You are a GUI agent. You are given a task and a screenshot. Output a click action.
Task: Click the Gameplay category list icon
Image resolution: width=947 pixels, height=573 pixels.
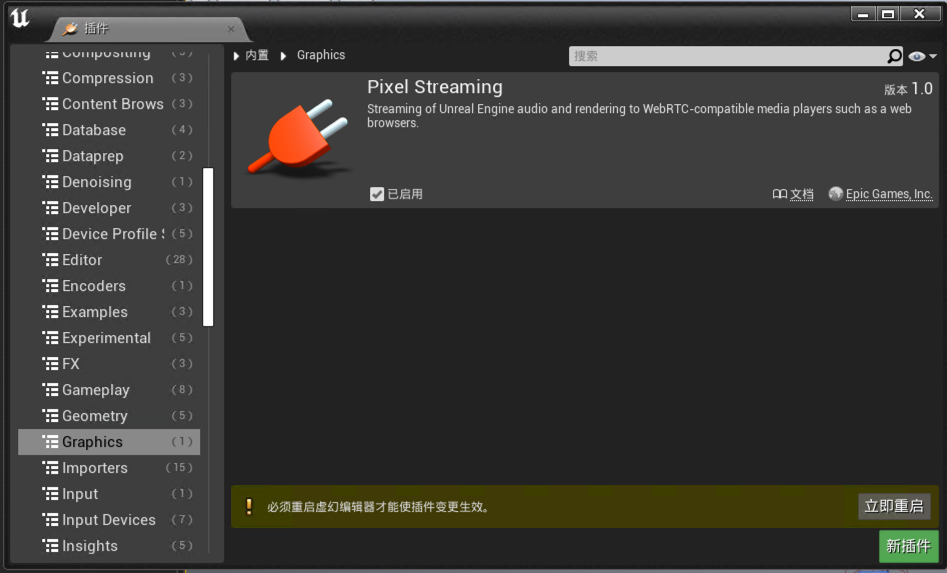tap(51, 389)
